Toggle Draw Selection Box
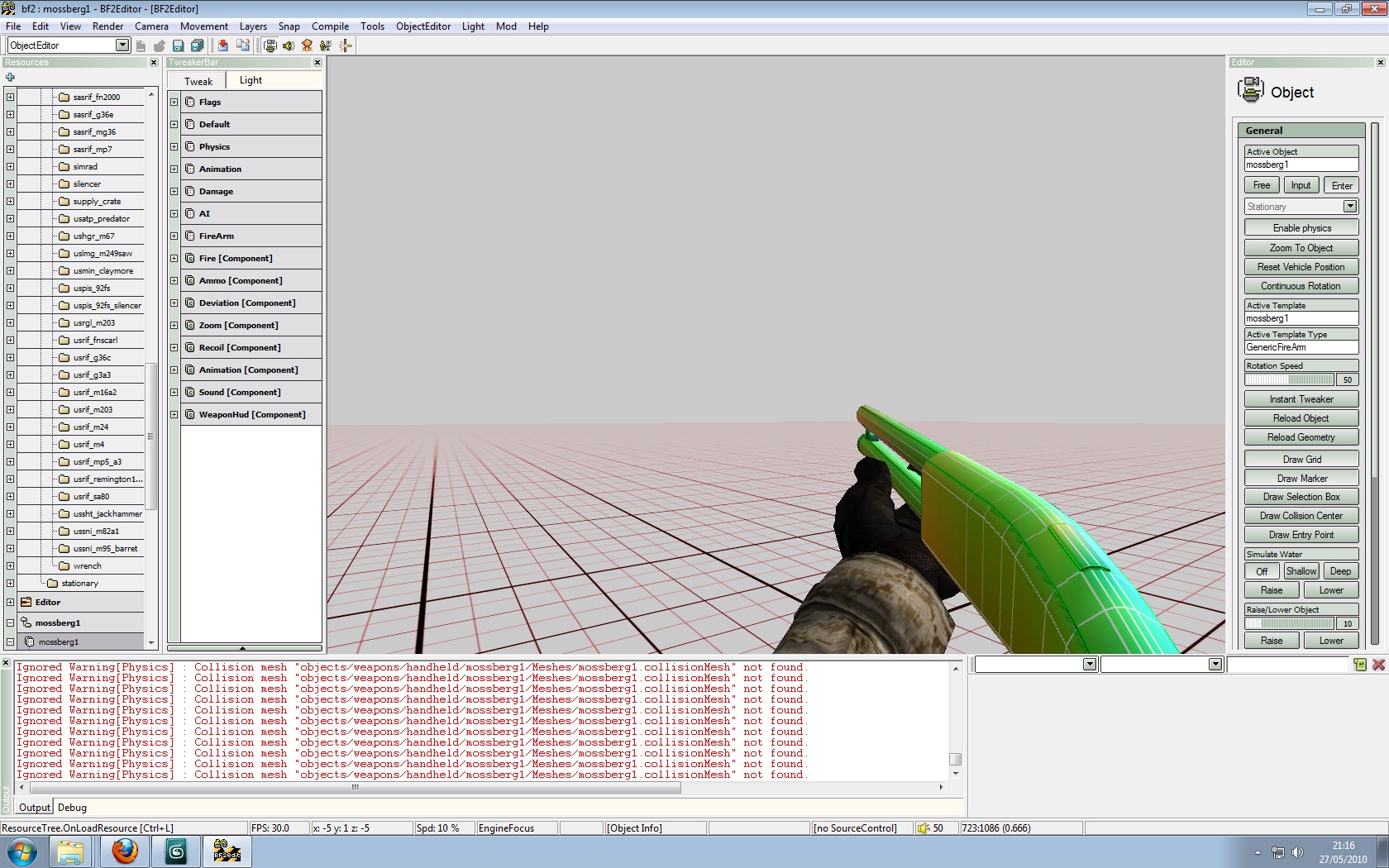Viewport: 1389px width, 868px height. (1301, 497)
